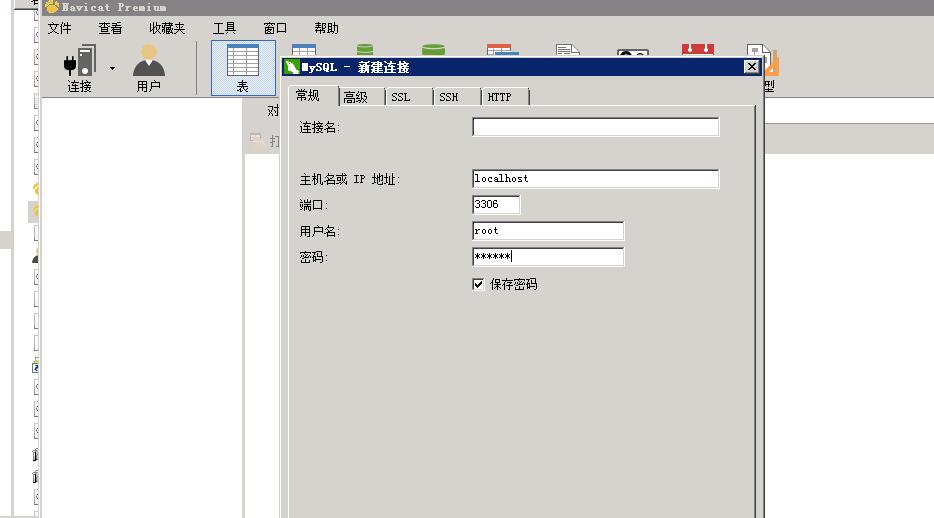Close the MySQL 新建连接 dialog
The height and width of the screenshot is (518, 934).
(751, 67)
